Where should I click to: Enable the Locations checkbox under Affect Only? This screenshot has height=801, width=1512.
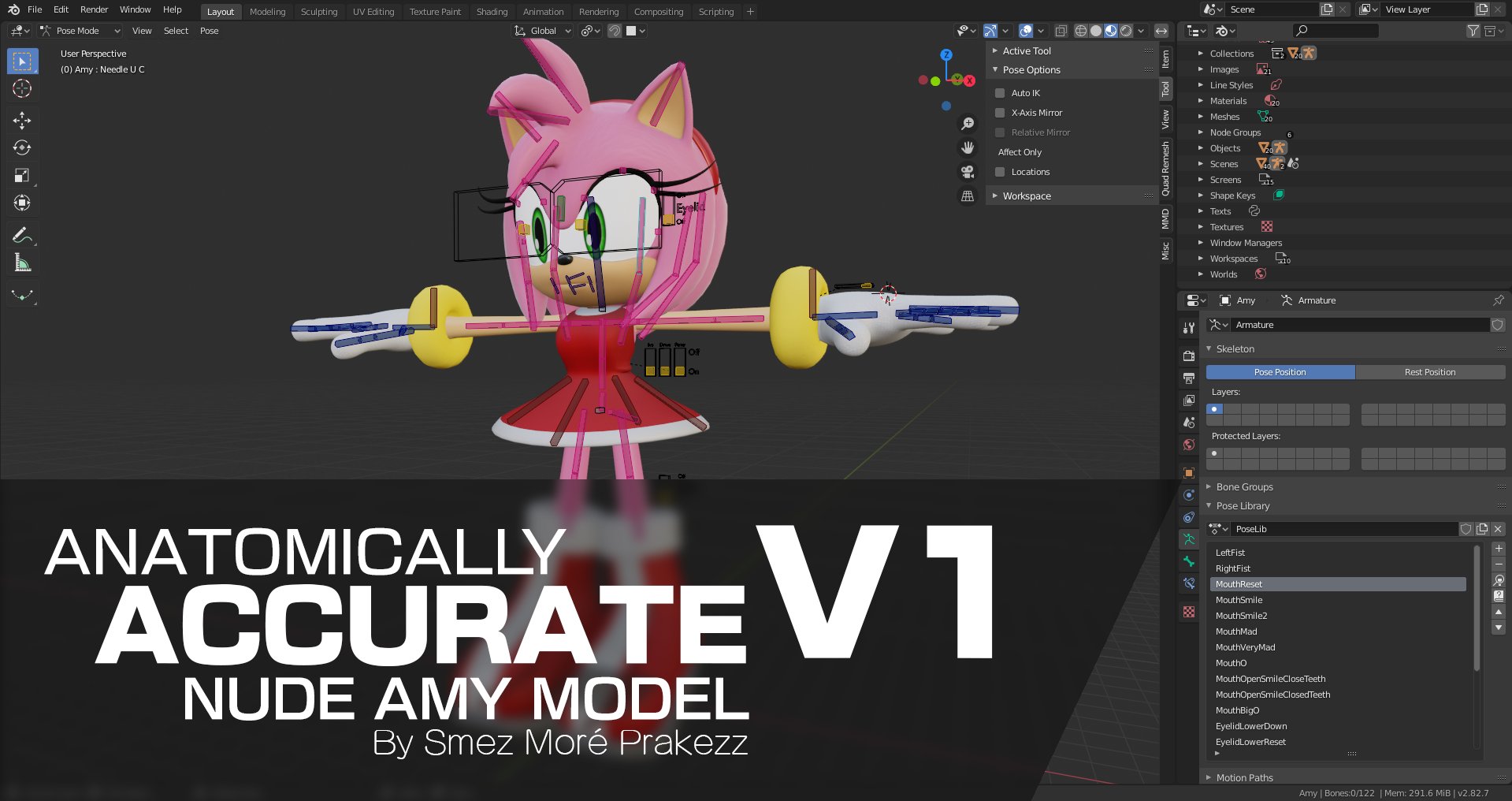[1000, 172]
